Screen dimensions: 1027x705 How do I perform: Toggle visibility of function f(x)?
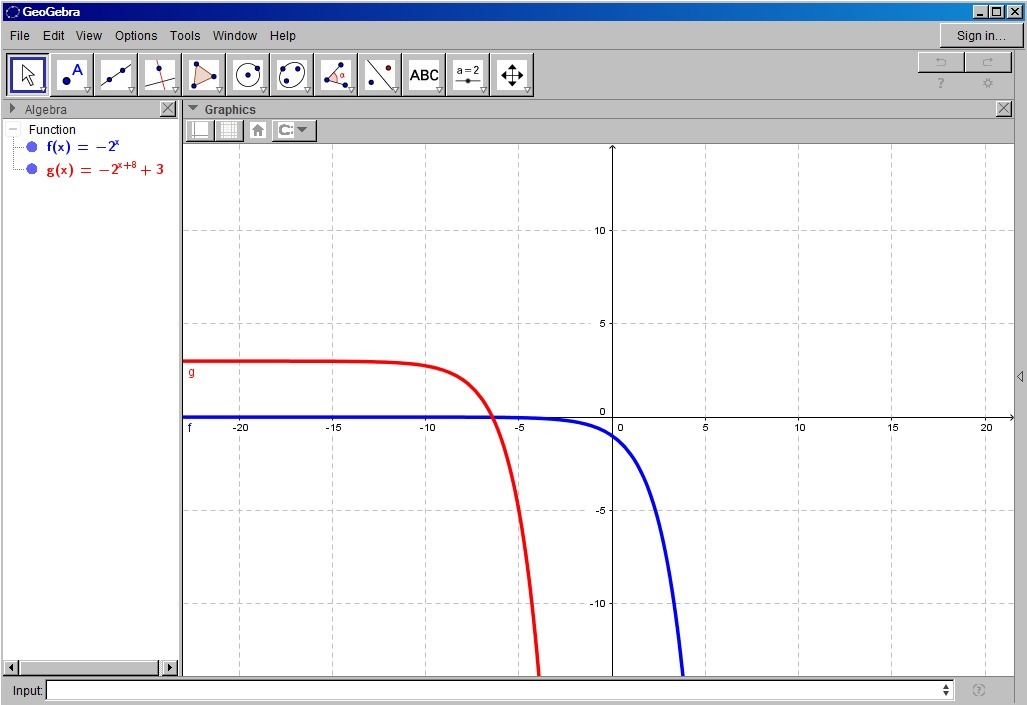point(32,147)
